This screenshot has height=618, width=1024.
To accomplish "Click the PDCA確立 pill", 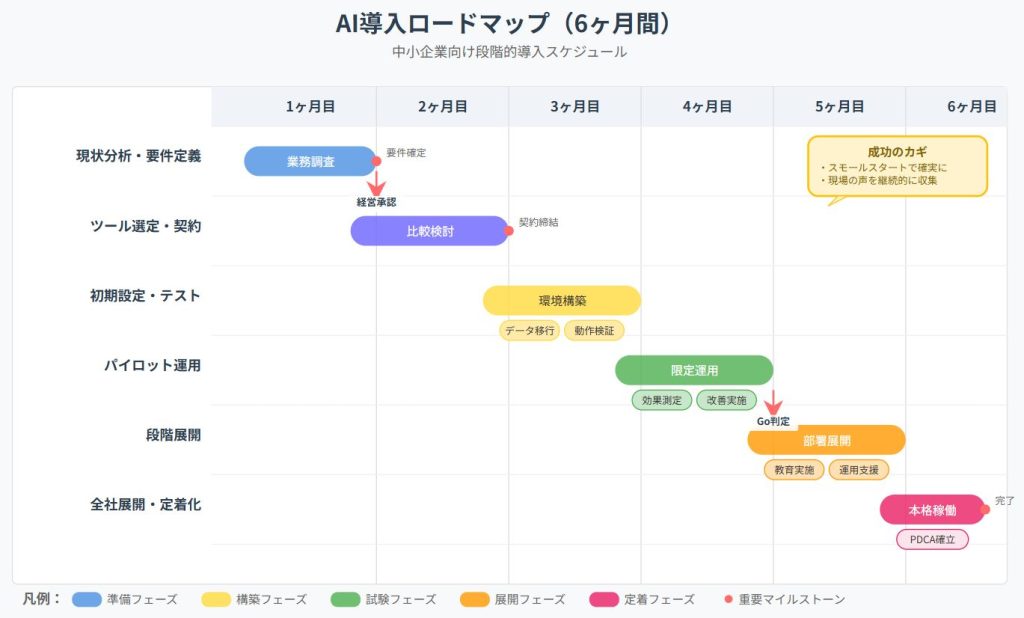I will click(x=932, y=539).
